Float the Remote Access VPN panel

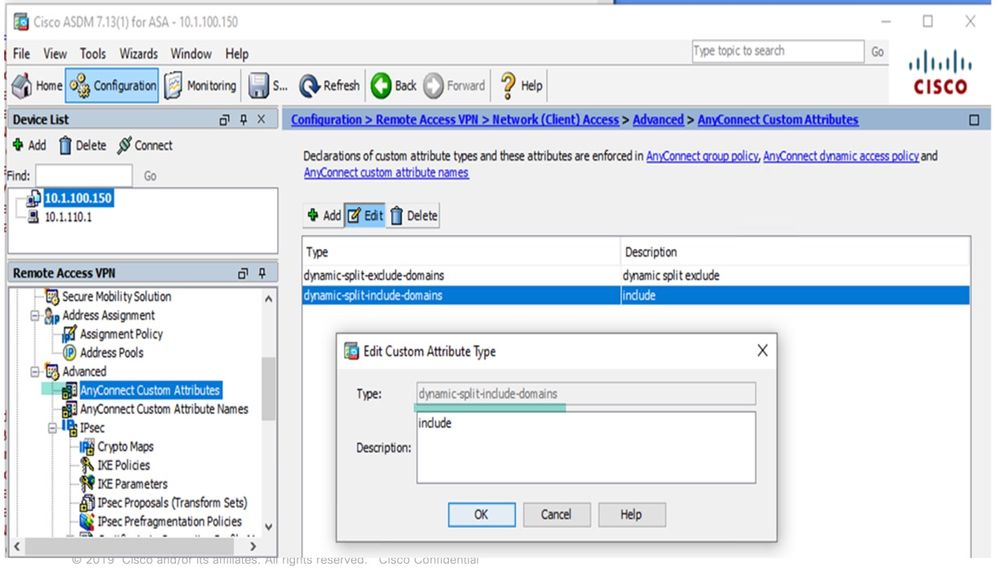(242, 273)
